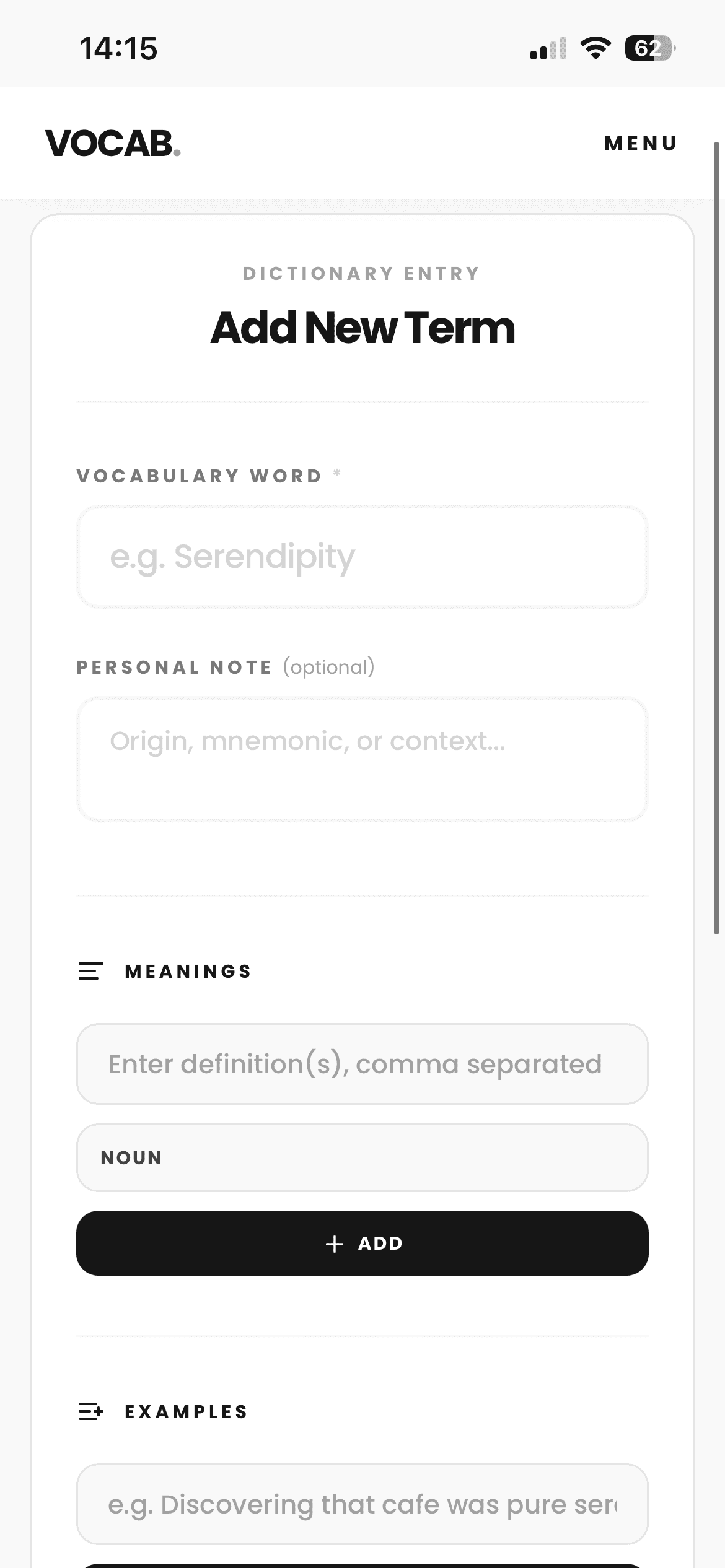Focus the definition(s) input field

click(x=362, y=1064)
